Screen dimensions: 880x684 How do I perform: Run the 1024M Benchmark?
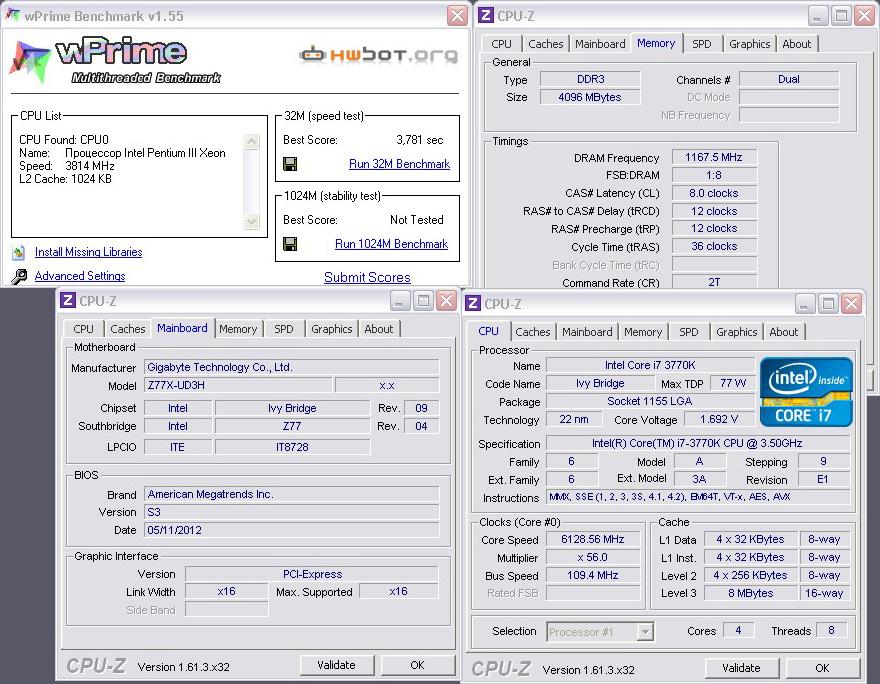coord(391,244)
